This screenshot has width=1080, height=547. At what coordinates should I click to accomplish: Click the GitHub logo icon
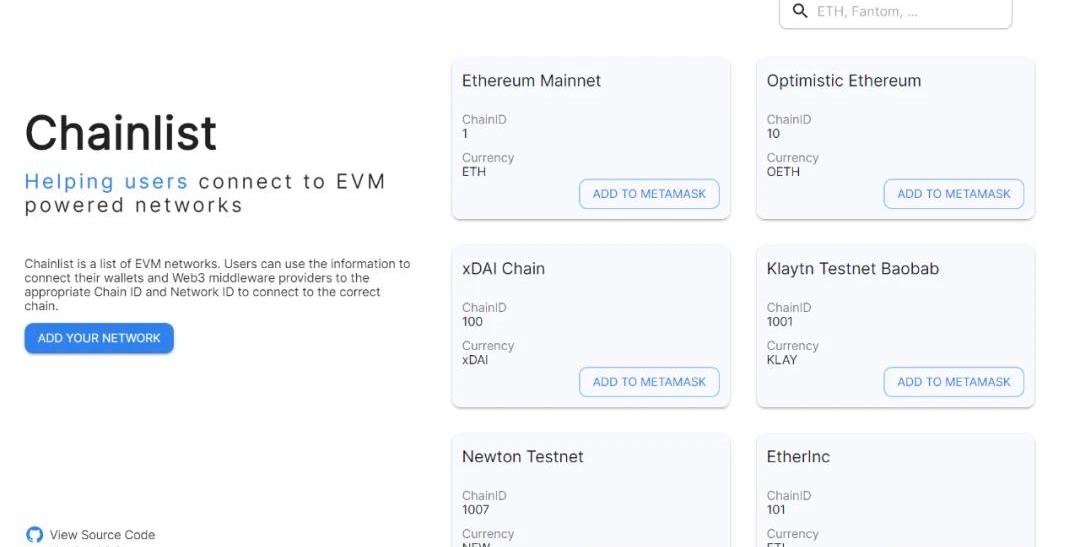click(35, 535)
